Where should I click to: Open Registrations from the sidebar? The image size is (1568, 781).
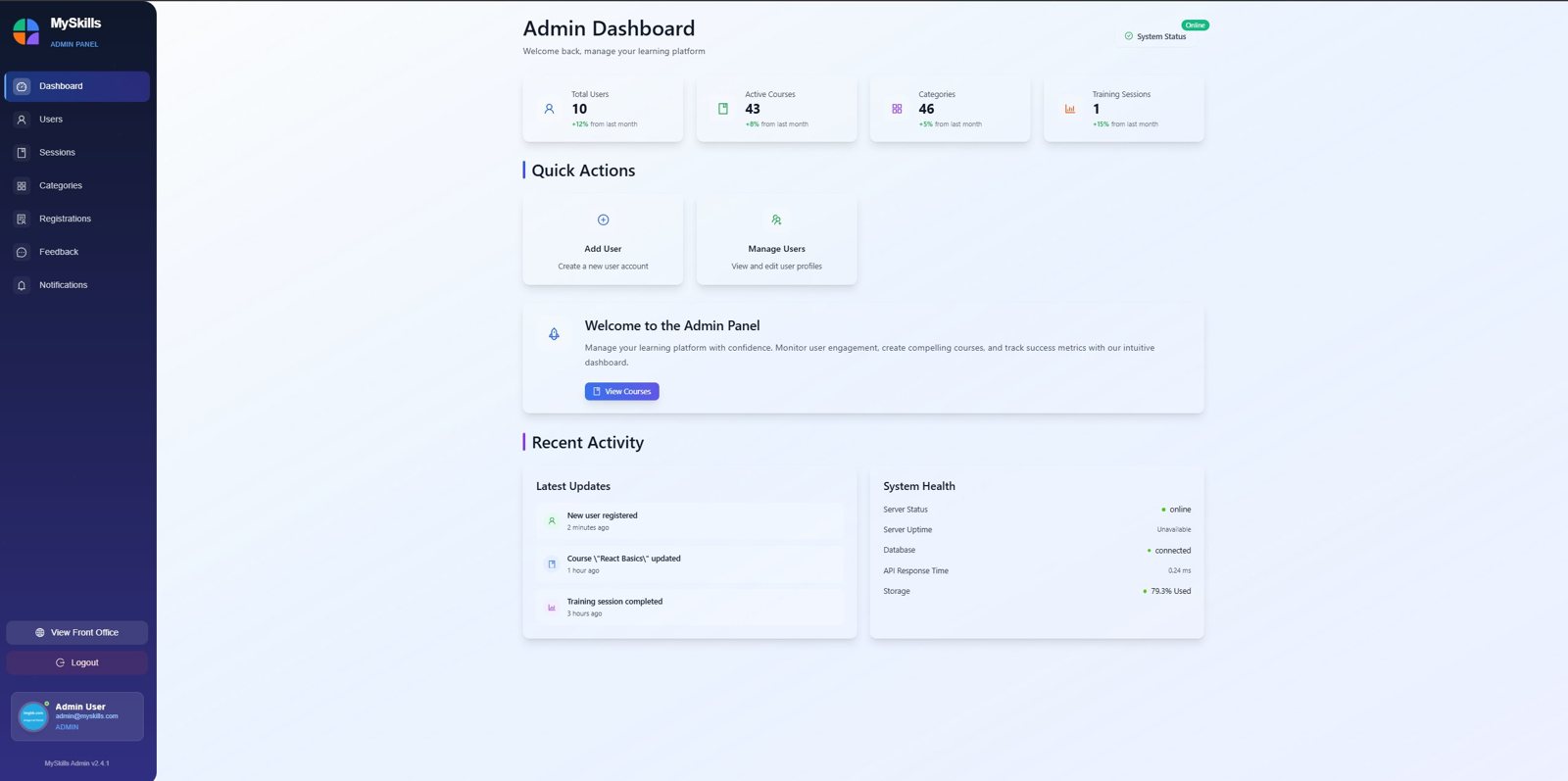point(77,220)
